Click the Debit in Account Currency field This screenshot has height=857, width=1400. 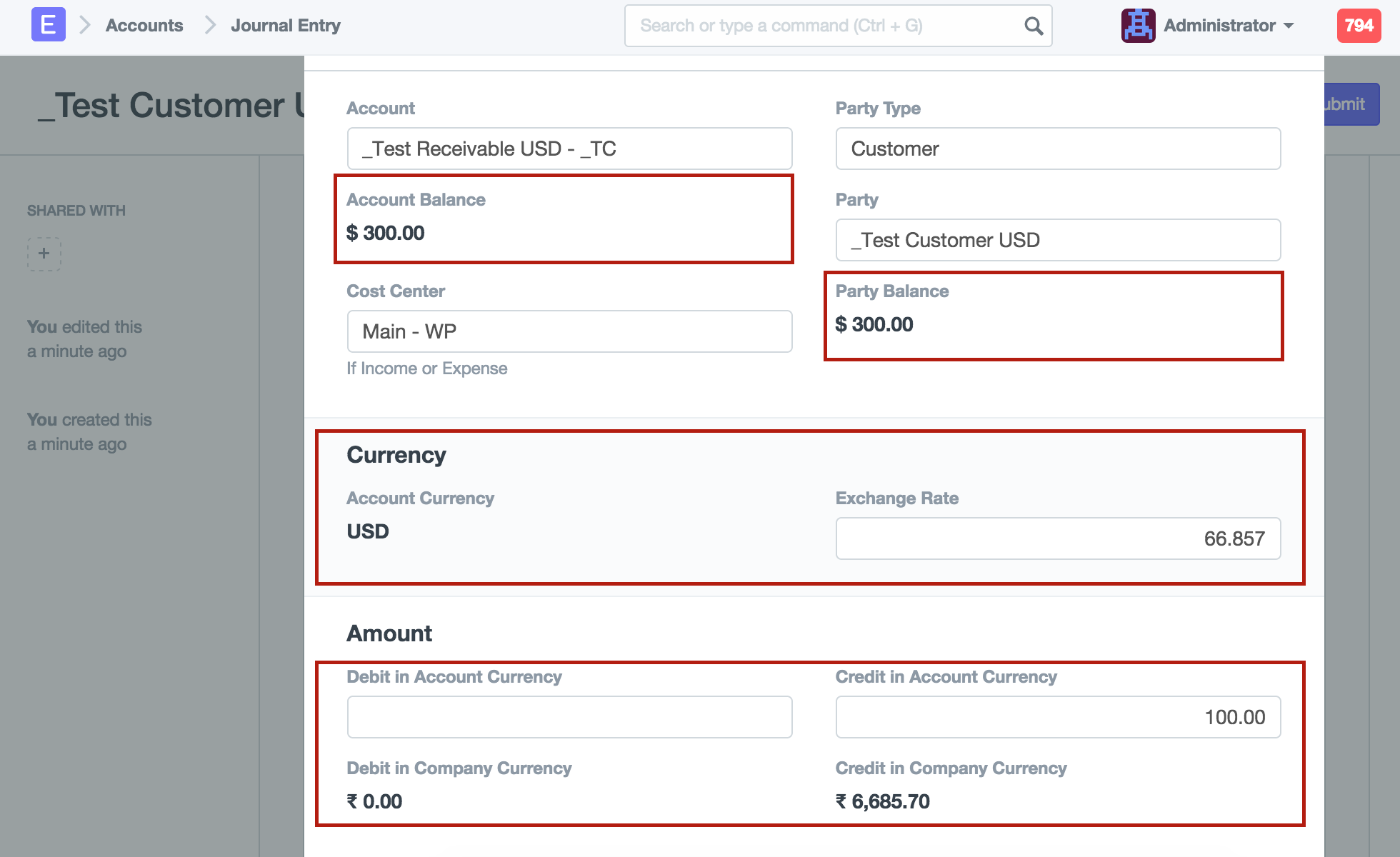[x=569, y=717]
